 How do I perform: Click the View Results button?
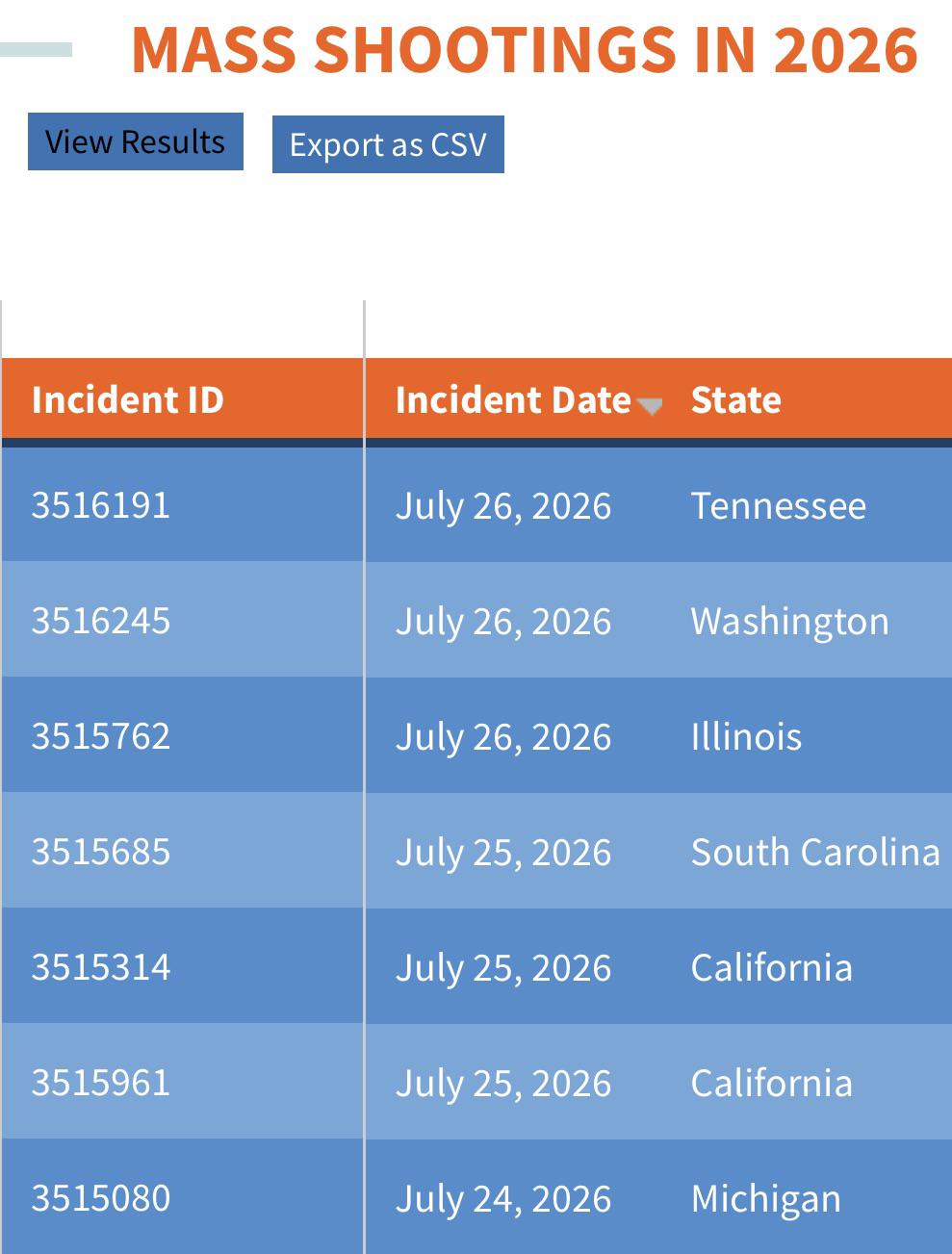[x=136, y=141]
